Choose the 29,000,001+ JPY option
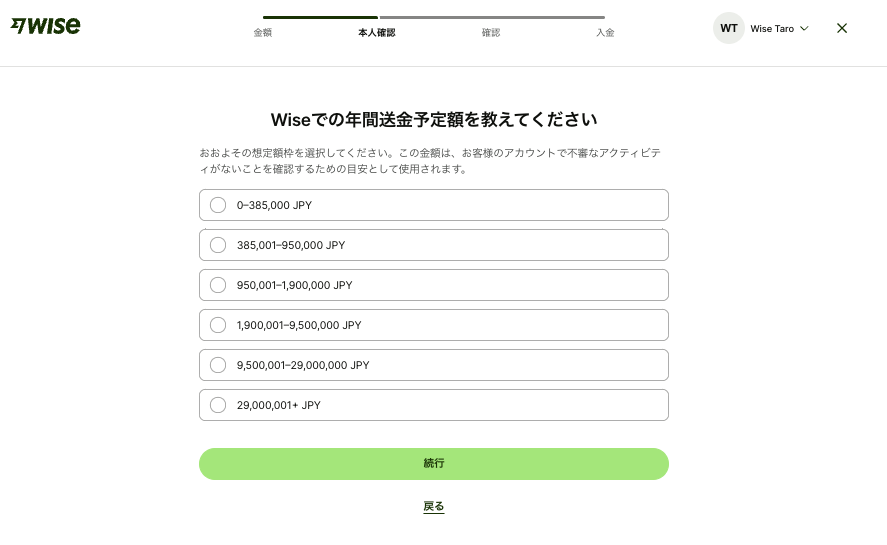This screenshot has height=545, width=887. pyautogui.click(x=218, y=405)
